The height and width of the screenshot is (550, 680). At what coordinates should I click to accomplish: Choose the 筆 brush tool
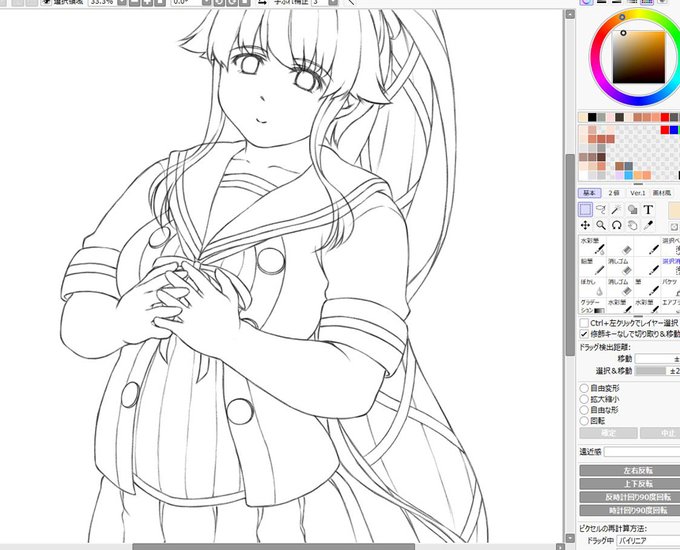(647, 287)
